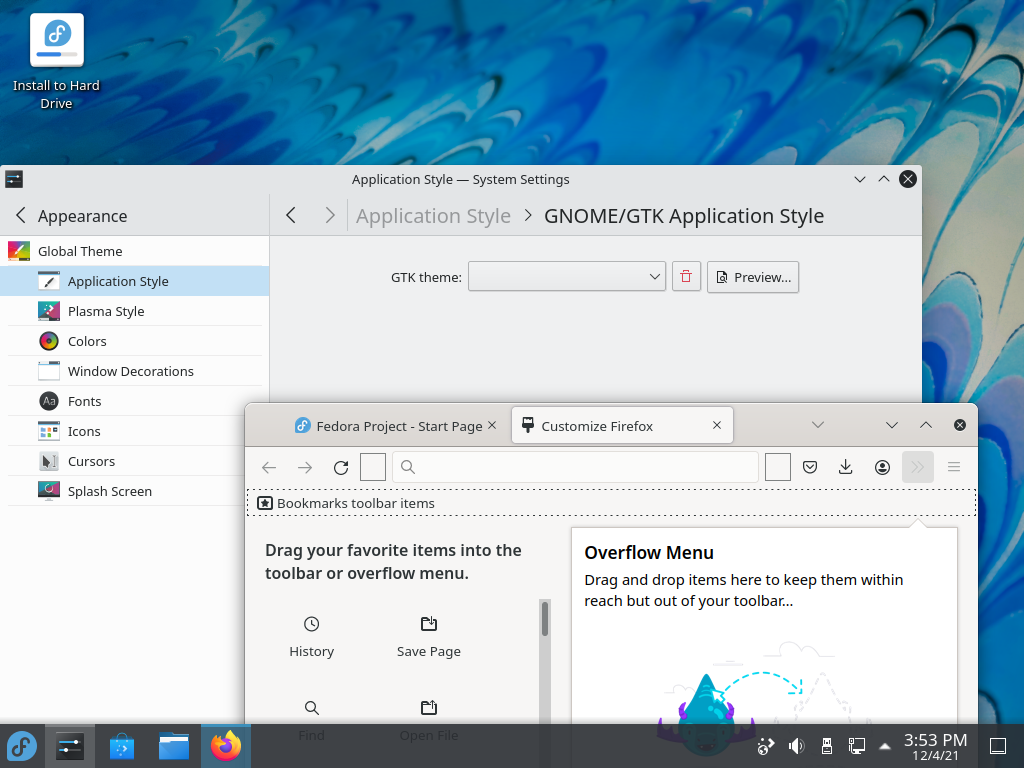Open Plasma Style settings
The image size is (1024, 768).
134,311
